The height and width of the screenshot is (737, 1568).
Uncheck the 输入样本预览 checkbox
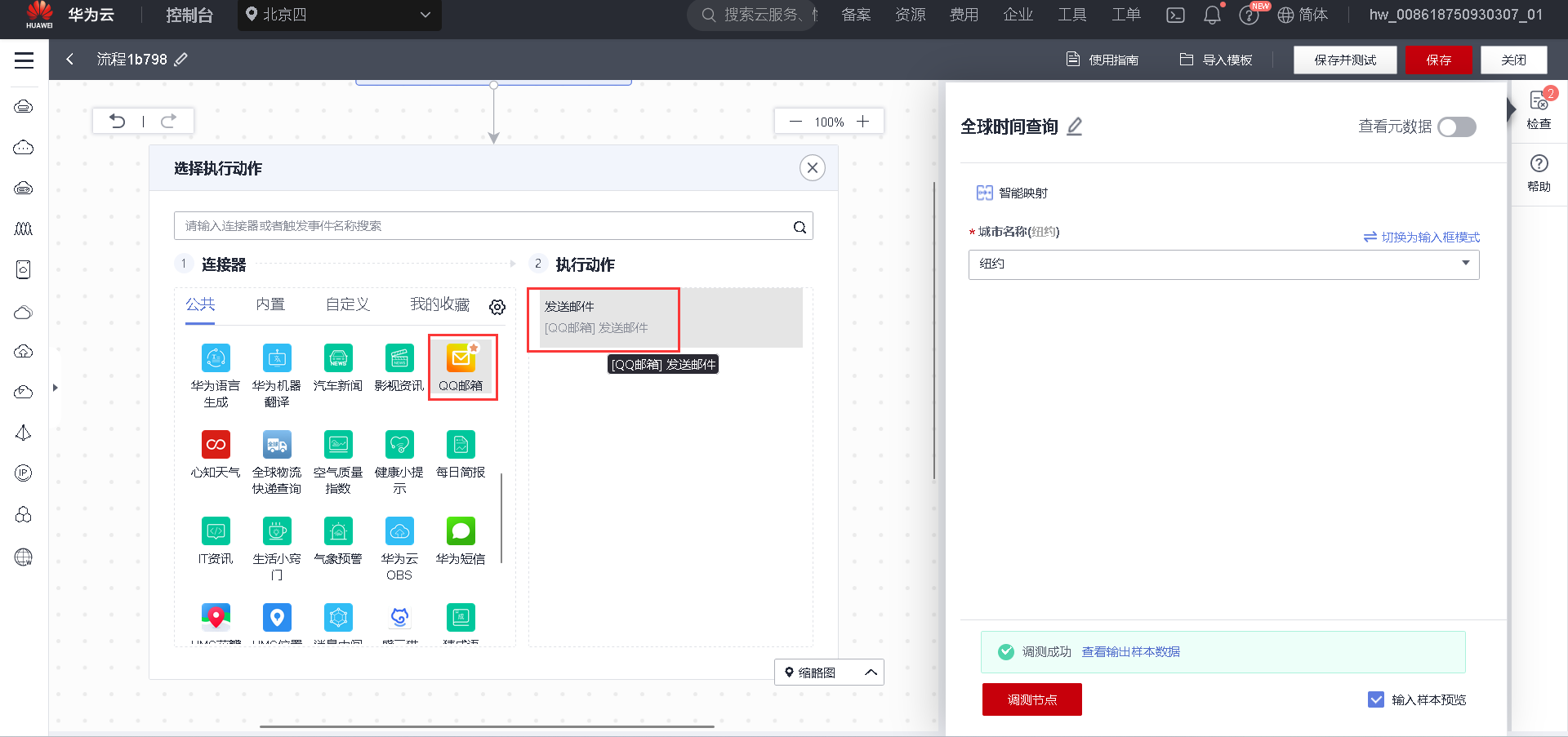point(1376,699)
